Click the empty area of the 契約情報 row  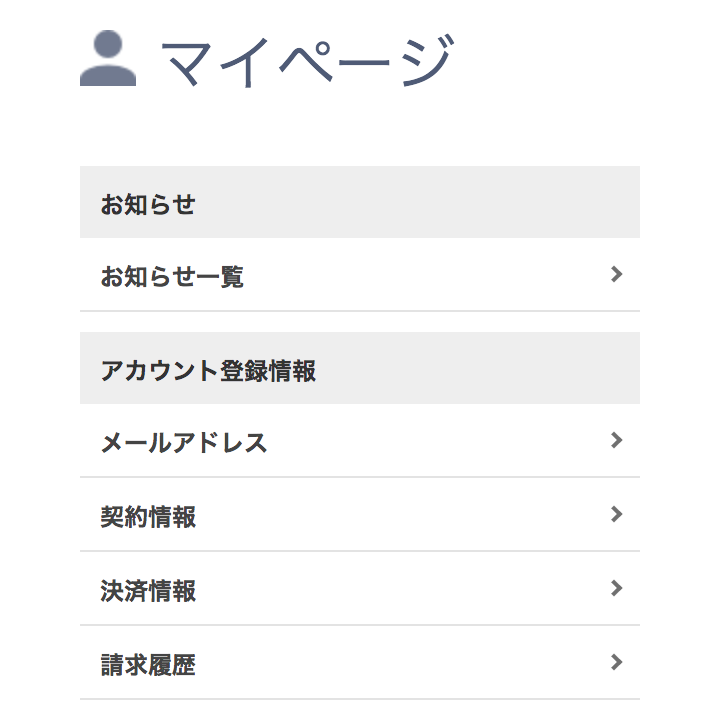pos(402,515)
